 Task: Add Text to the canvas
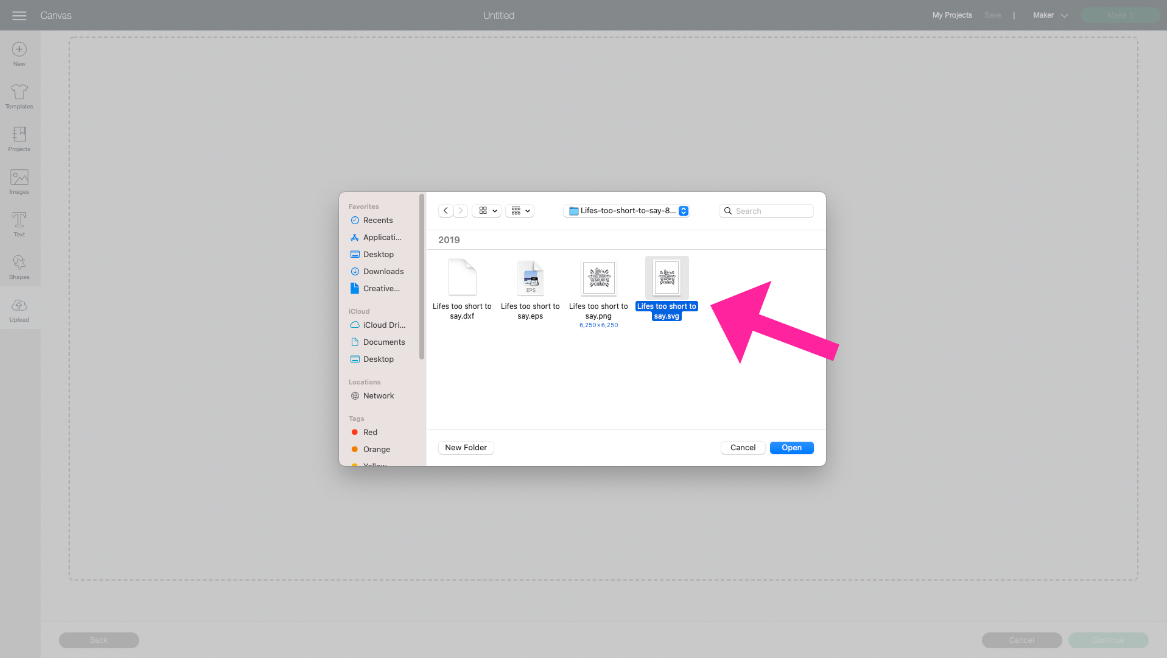(19, 224)
